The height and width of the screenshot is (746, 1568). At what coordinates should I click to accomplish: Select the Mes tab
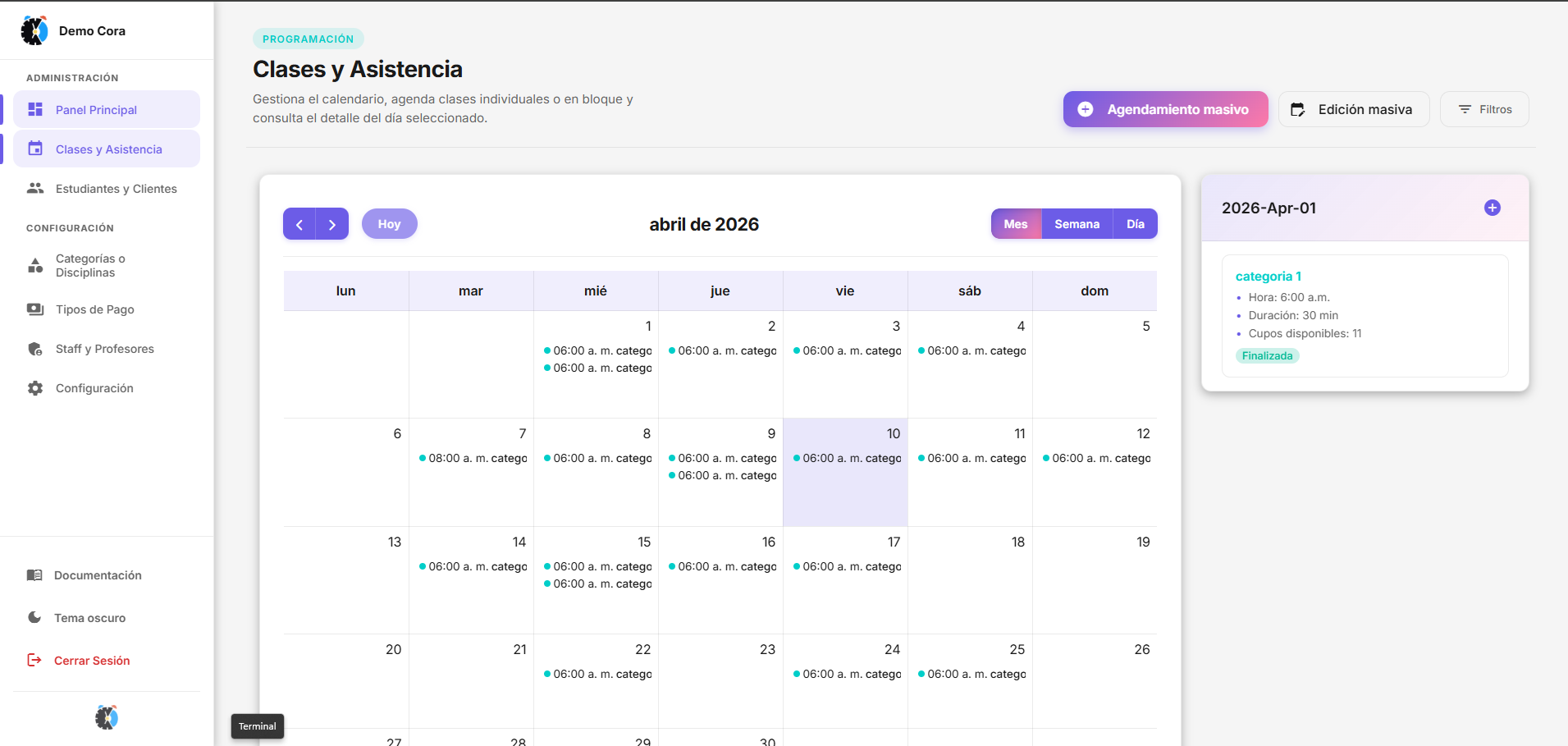coord(1016,223)
